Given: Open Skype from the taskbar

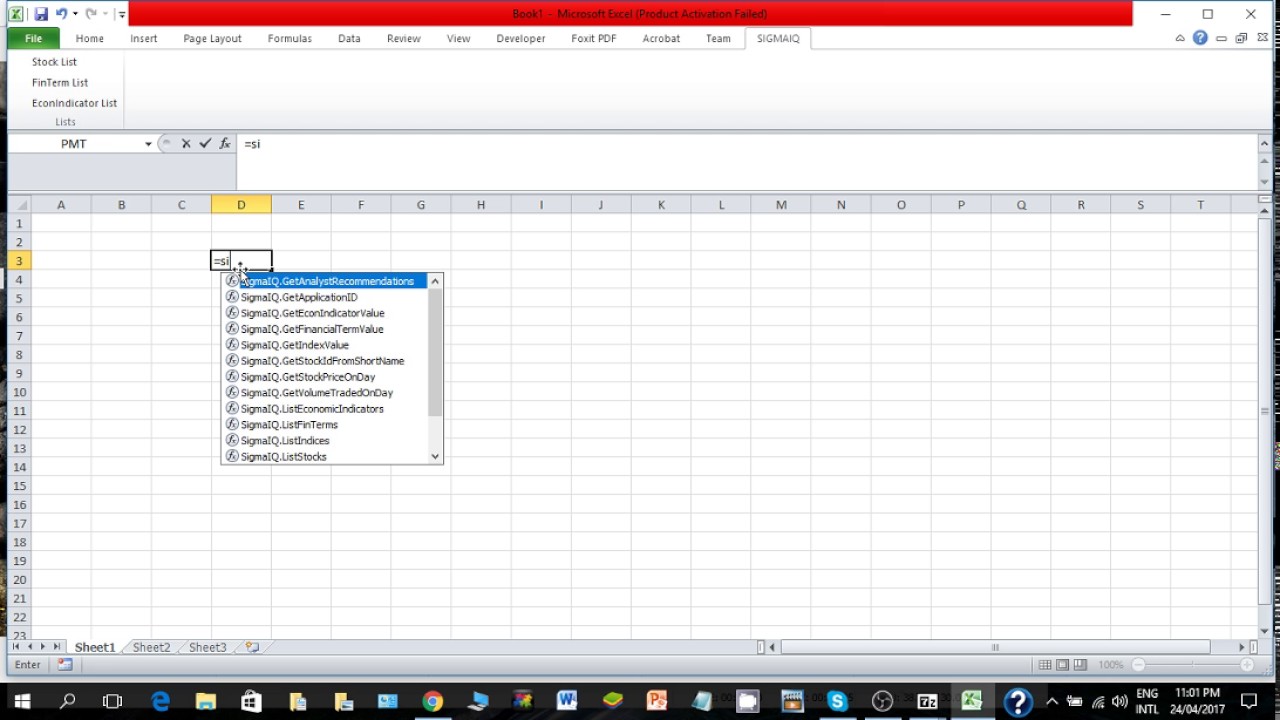Looking at the screenshot, I should 837,701.
